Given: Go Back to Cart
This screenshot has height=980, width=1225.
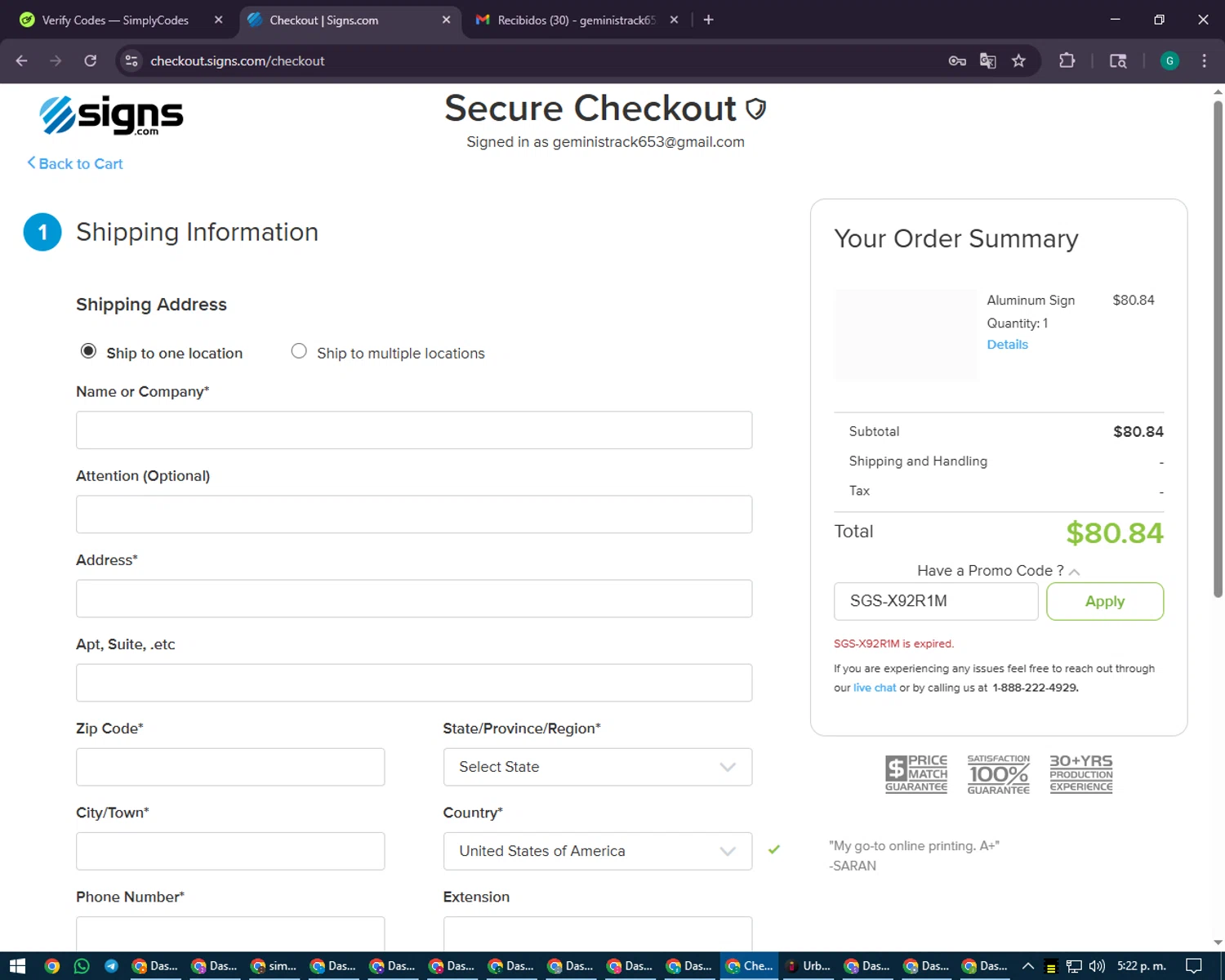Looking at the screenshot, I should (75, 163).
